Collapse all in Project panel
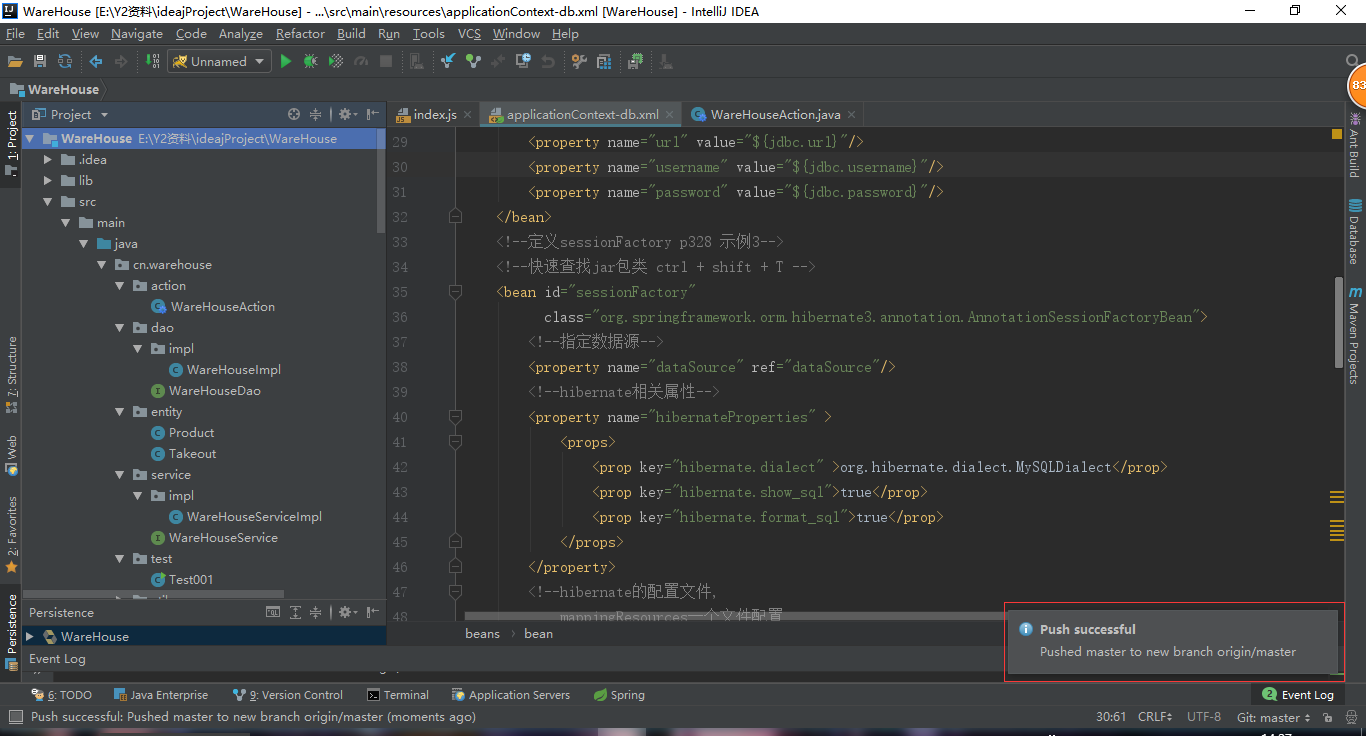This screenshot has height=736, width=1366. (316, 114)
